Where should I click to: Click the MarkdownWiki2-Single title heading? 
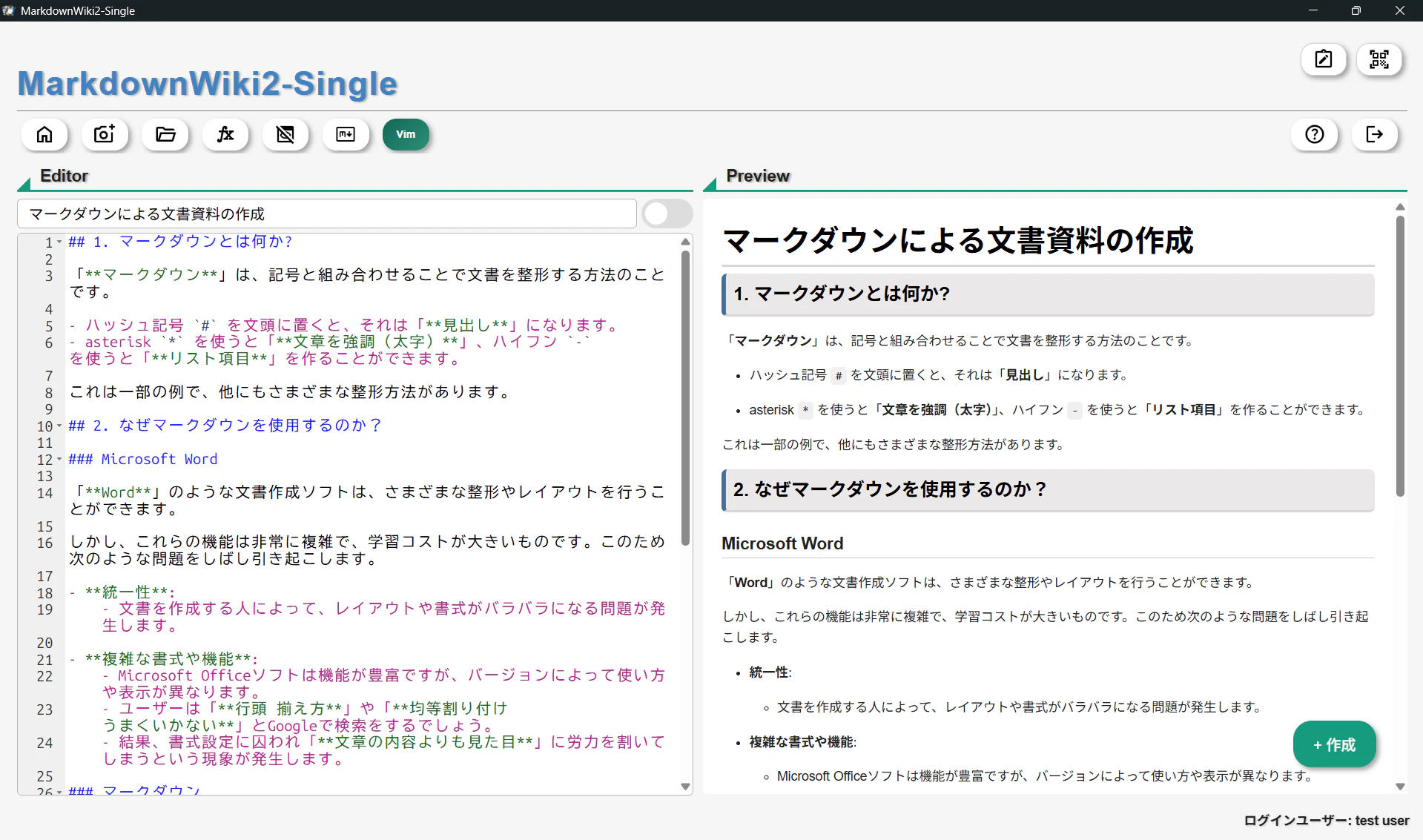tap(208, 84)
